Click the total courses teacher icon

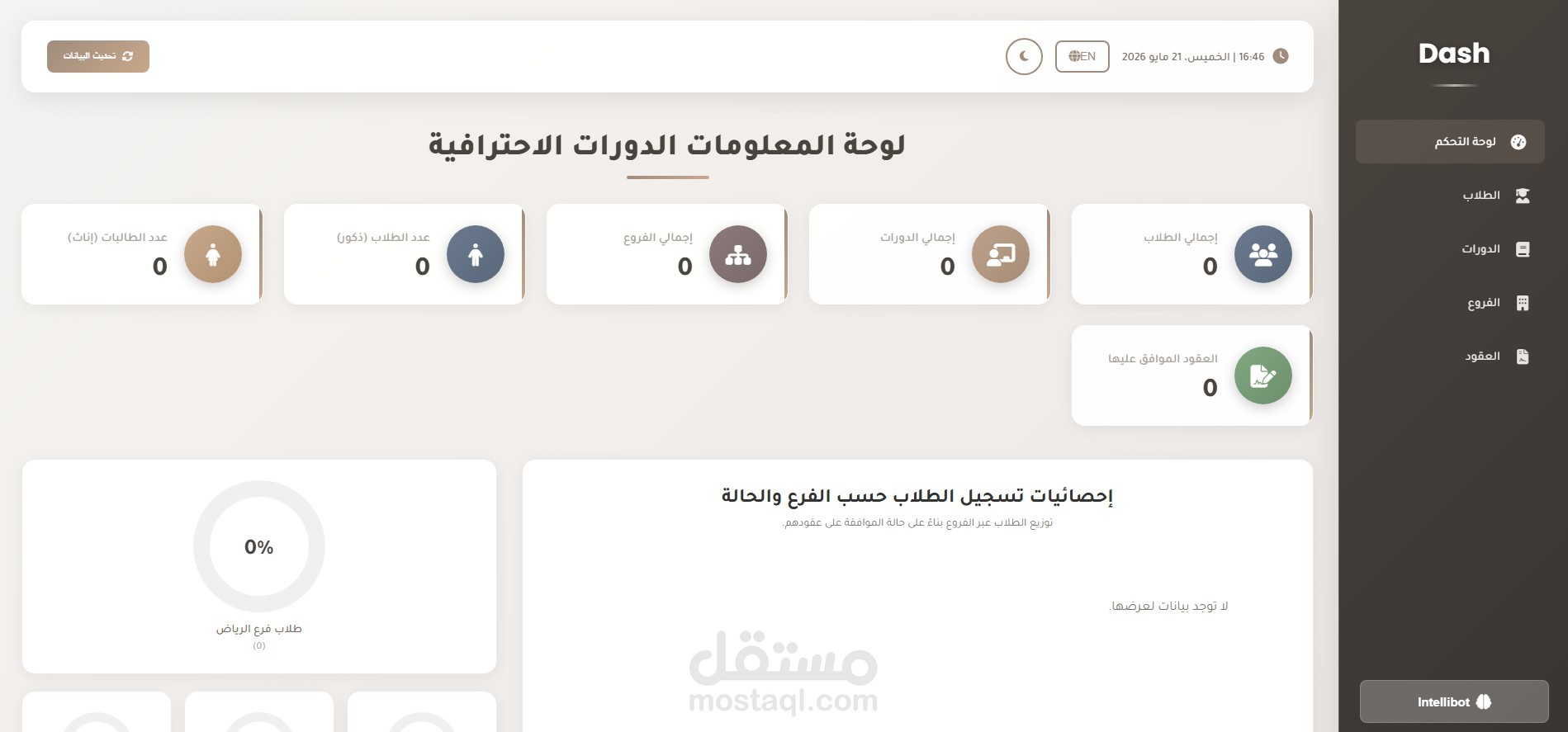1001,254
